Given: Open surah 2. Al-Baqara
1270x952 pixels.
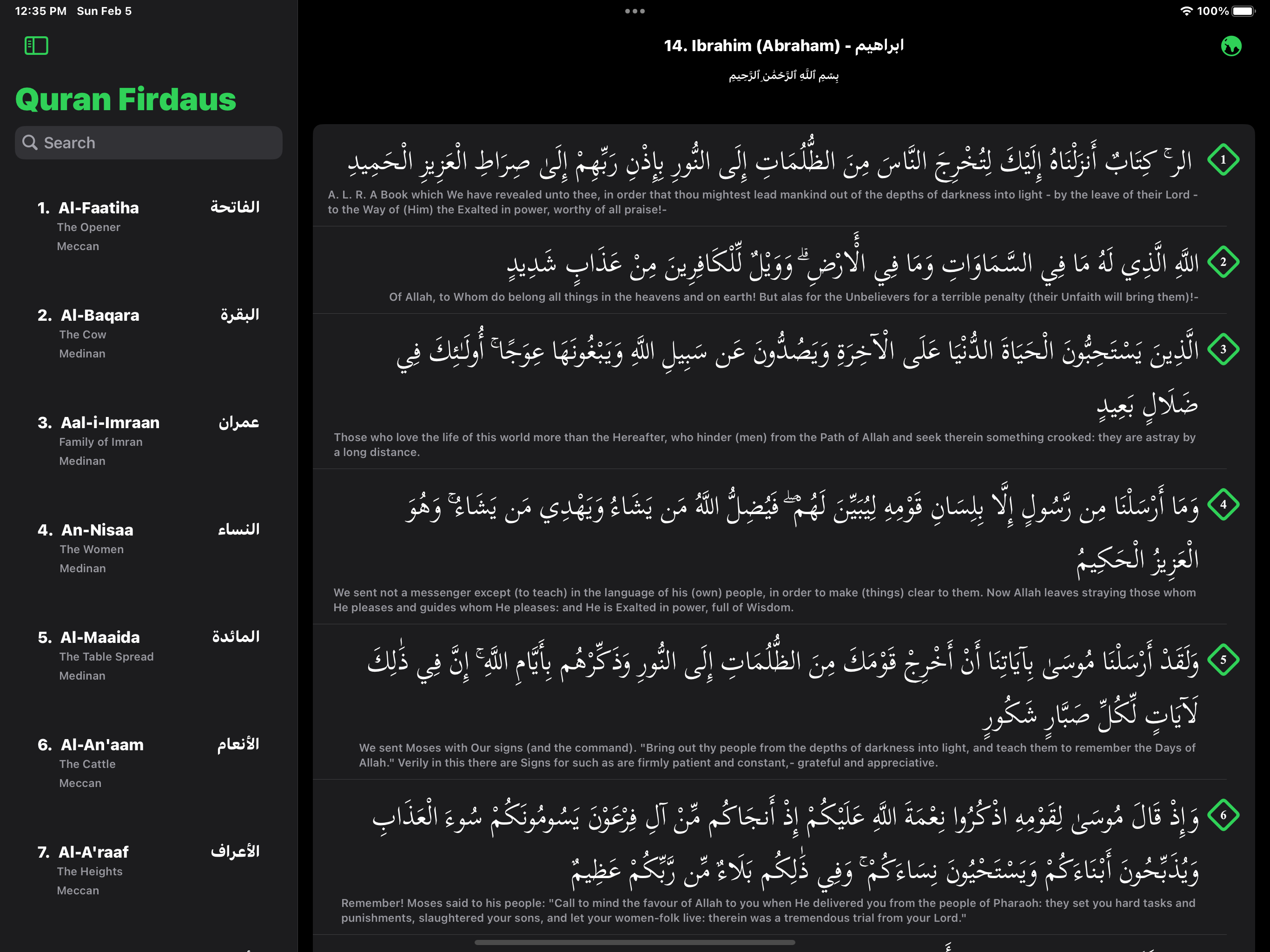Looking at the screenshot, I should coord(149,334).
